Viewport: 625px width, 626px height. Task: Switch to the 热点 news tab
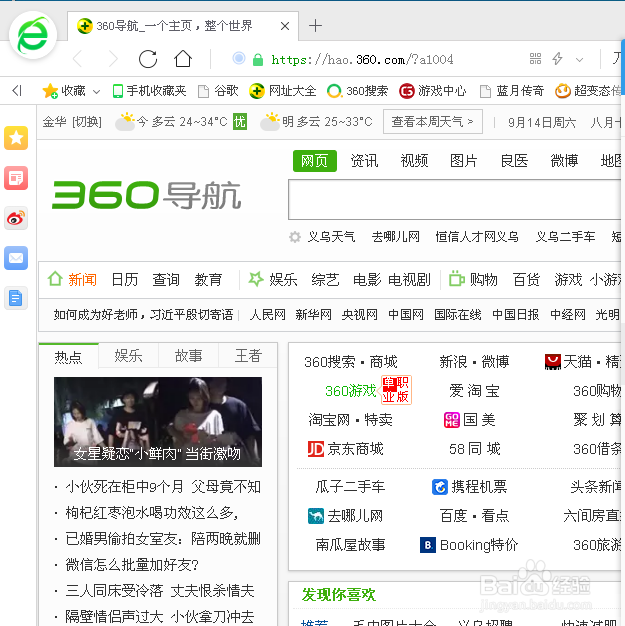(68, 357)
